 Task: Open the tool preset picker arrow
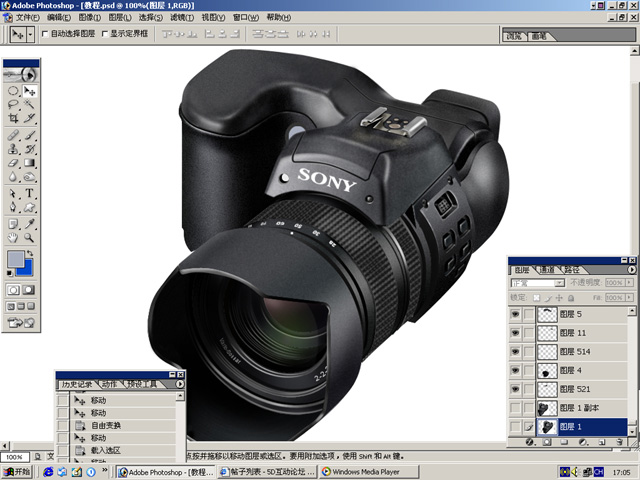pyautogui.click(x=30, y=34)
